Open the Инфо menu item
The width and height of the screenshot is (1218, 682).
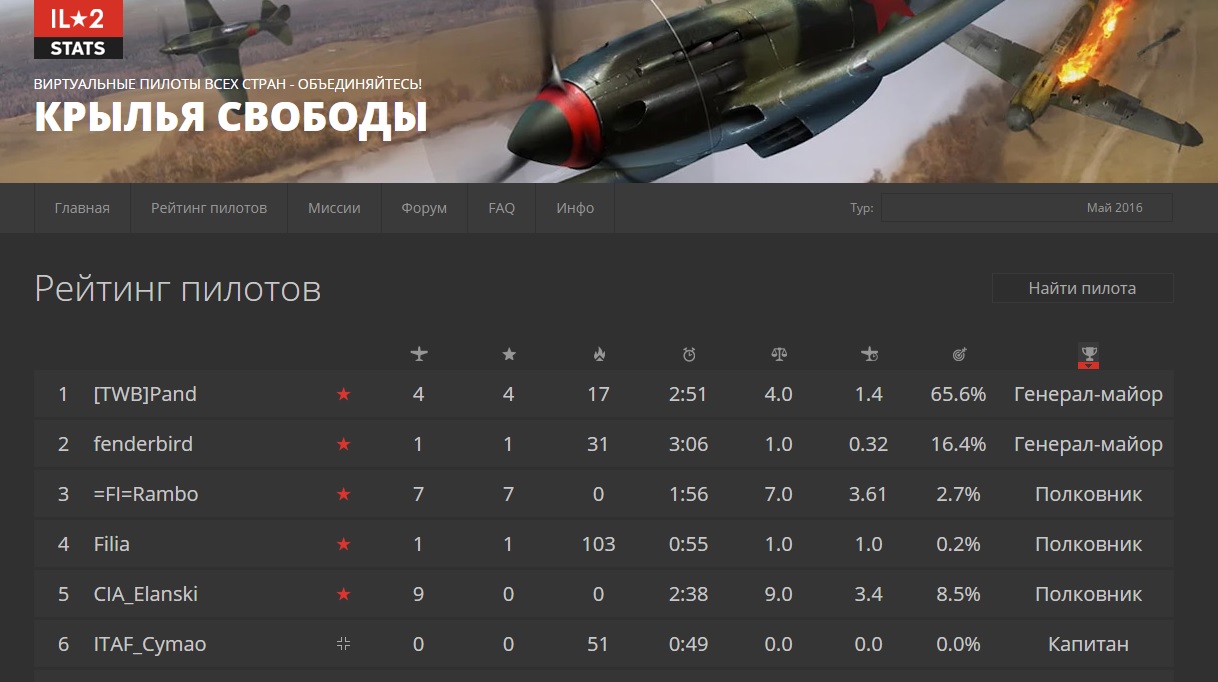tap(575, 208)
